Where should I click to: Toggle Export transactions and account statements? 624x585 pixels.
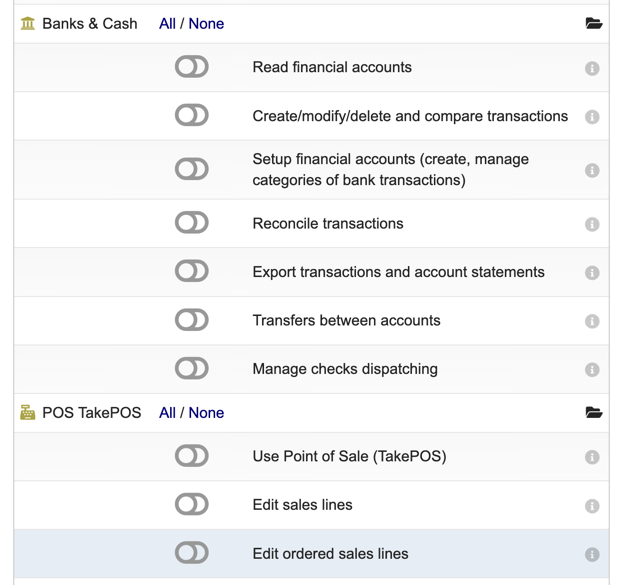[191, 271]
